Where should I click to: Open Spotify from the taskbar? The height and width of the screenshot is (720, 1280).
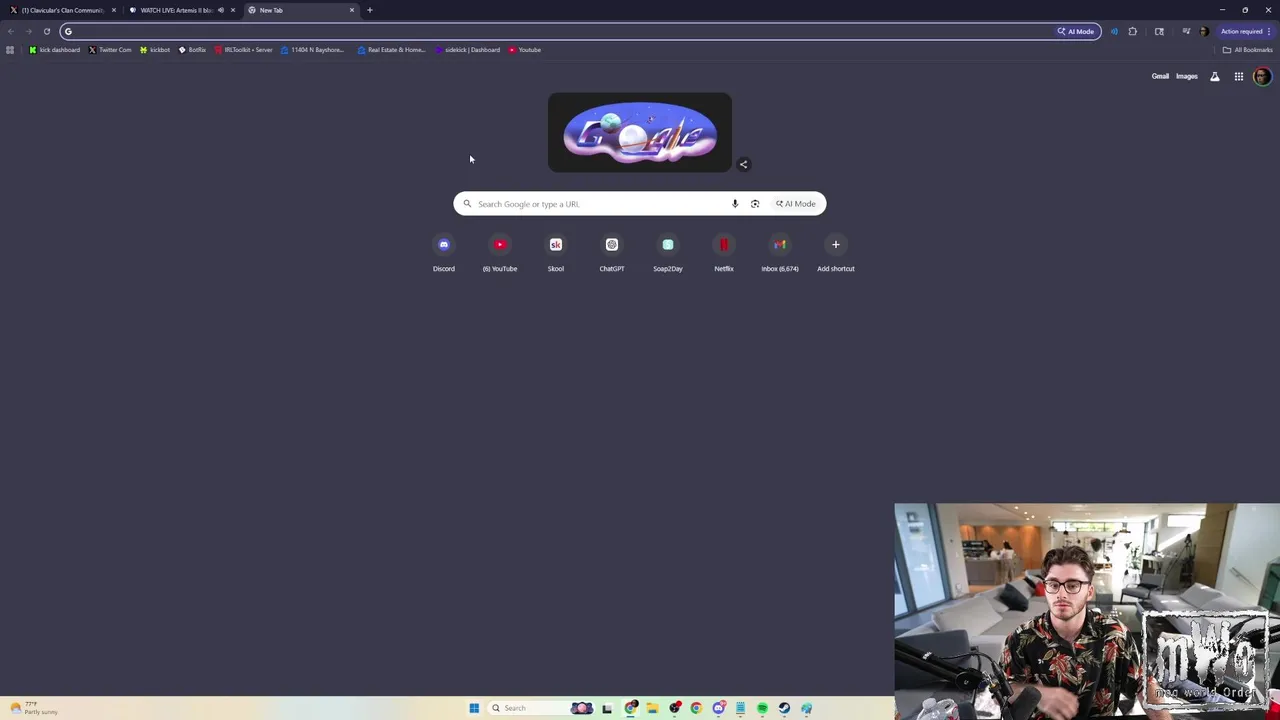pos(762,708)
